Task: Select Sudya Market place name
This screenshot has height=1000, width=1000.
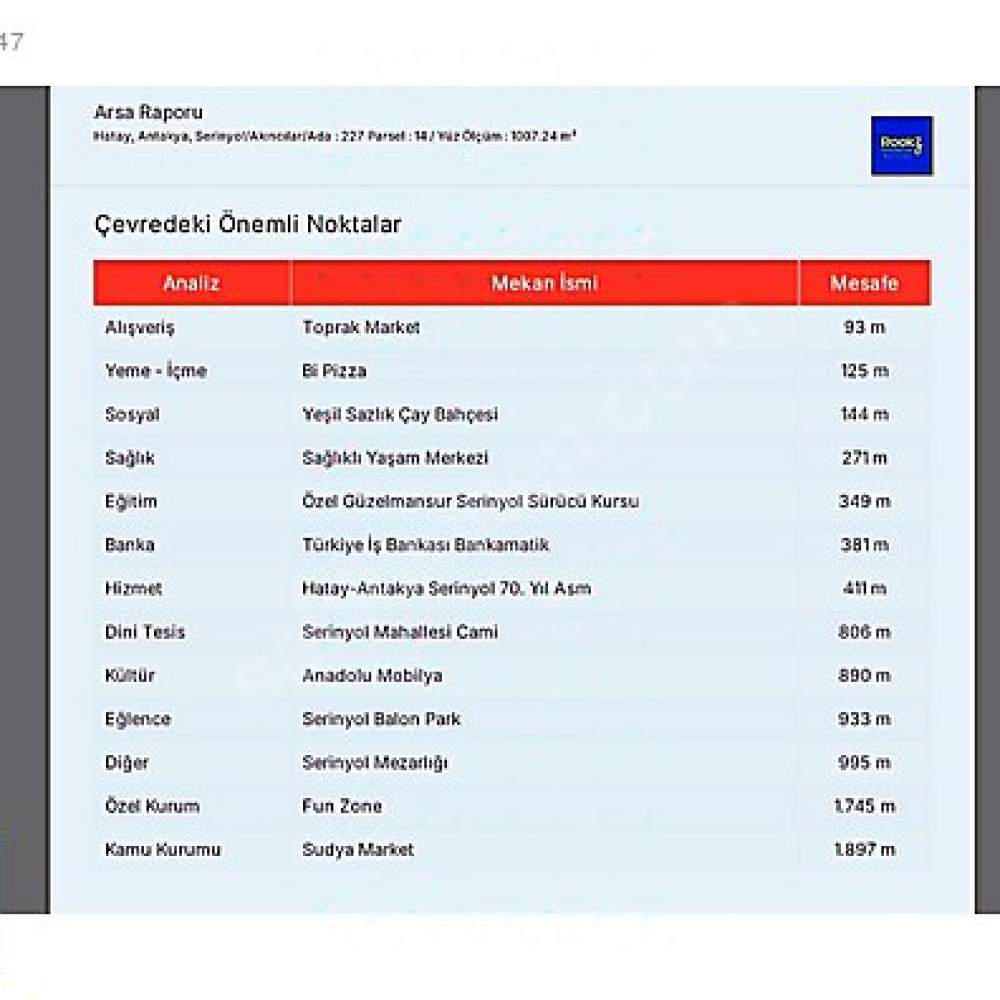Action: [358, 849]
